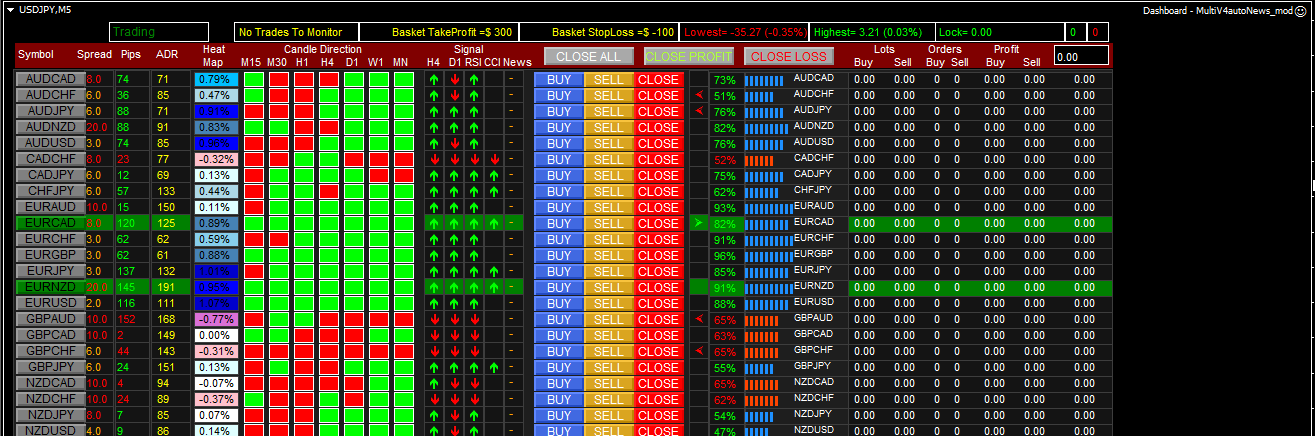Click the Lowest= -35.27 value box
1315x436 pixels.
click(x=745, y=33)
